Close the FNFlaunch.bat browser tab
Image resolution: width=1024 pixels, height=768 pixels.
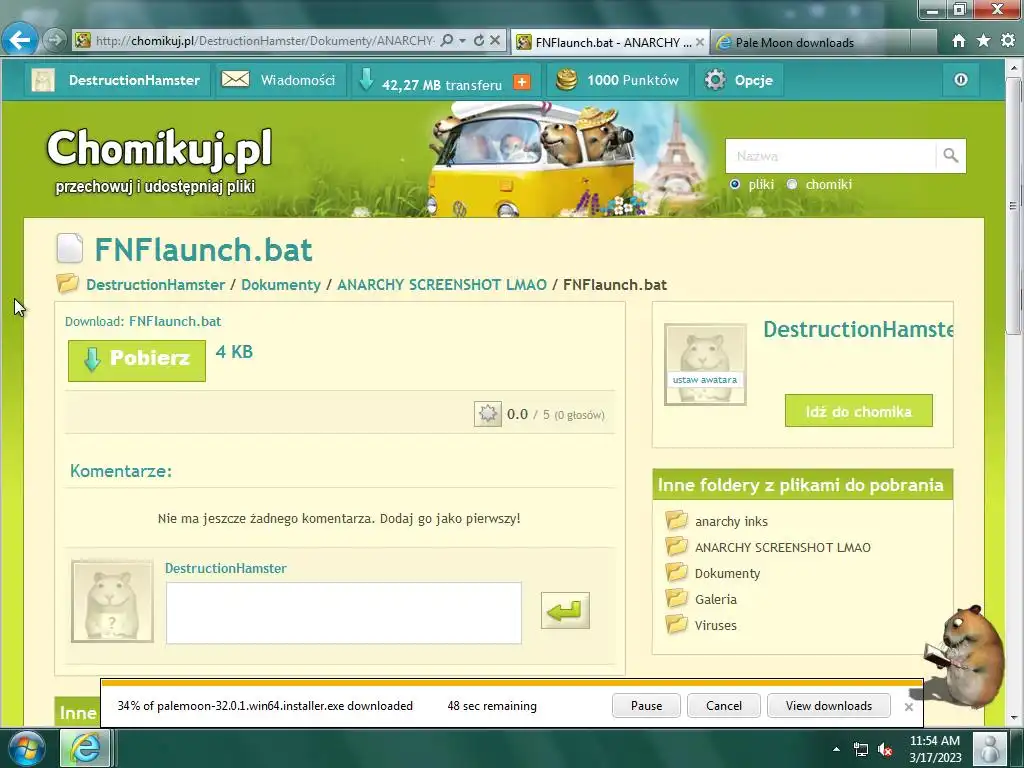tap(700, 42)
